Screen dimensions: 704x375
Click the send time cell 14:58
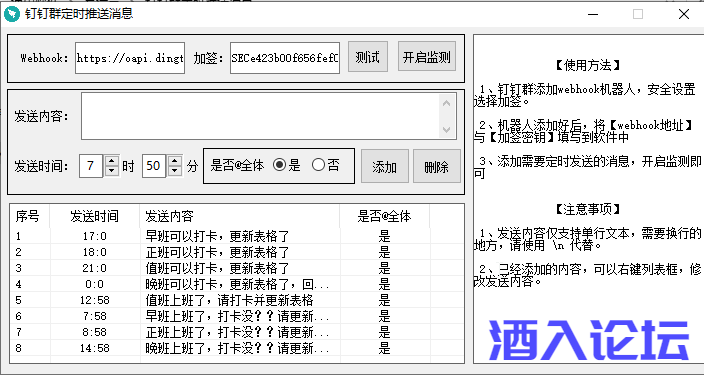tap(95, 349)
